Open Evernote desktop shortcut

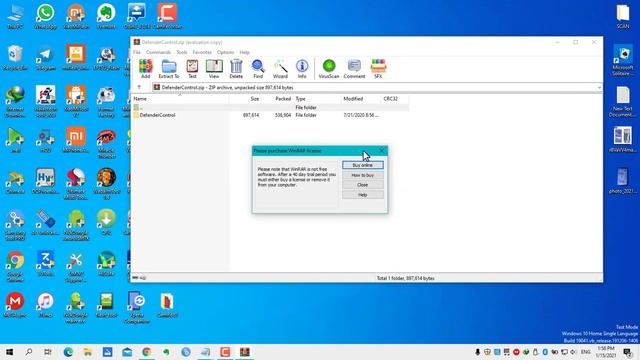pos(106,16)
